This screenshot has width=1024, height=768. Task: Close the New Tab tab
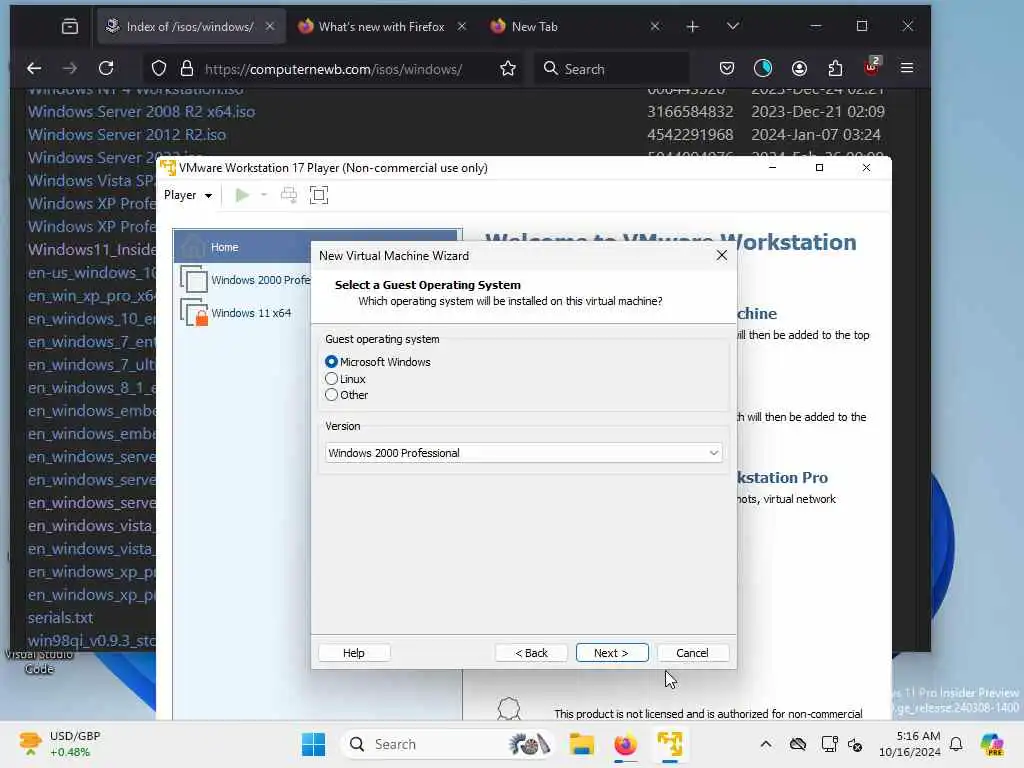click(655, 27)
